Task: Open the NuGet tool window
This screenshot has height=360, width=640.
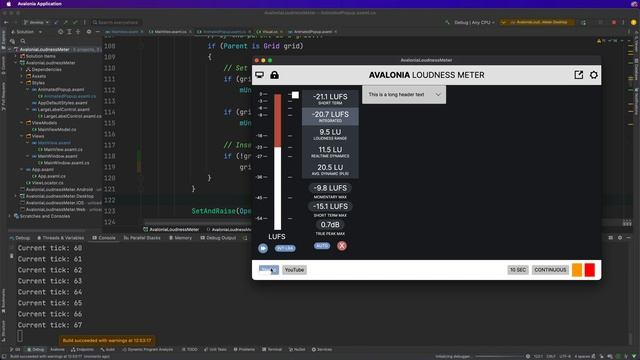Action: [297, 349]
